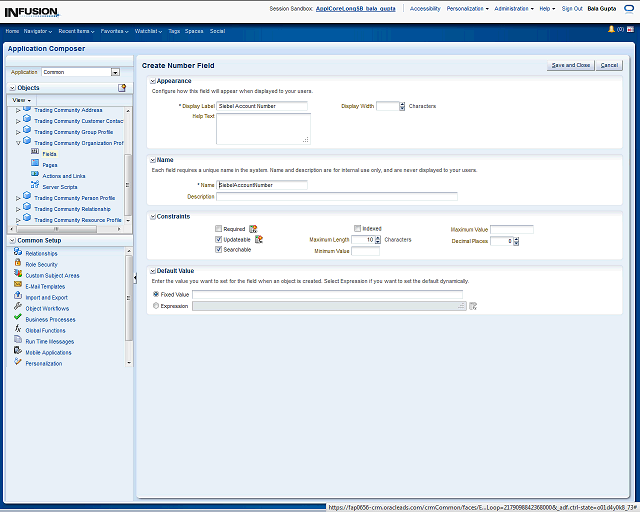The height and width of the screenshot is (512, 640).
Task: Uncheck the Searchable checkbox
Action: [x=219, y=250]
